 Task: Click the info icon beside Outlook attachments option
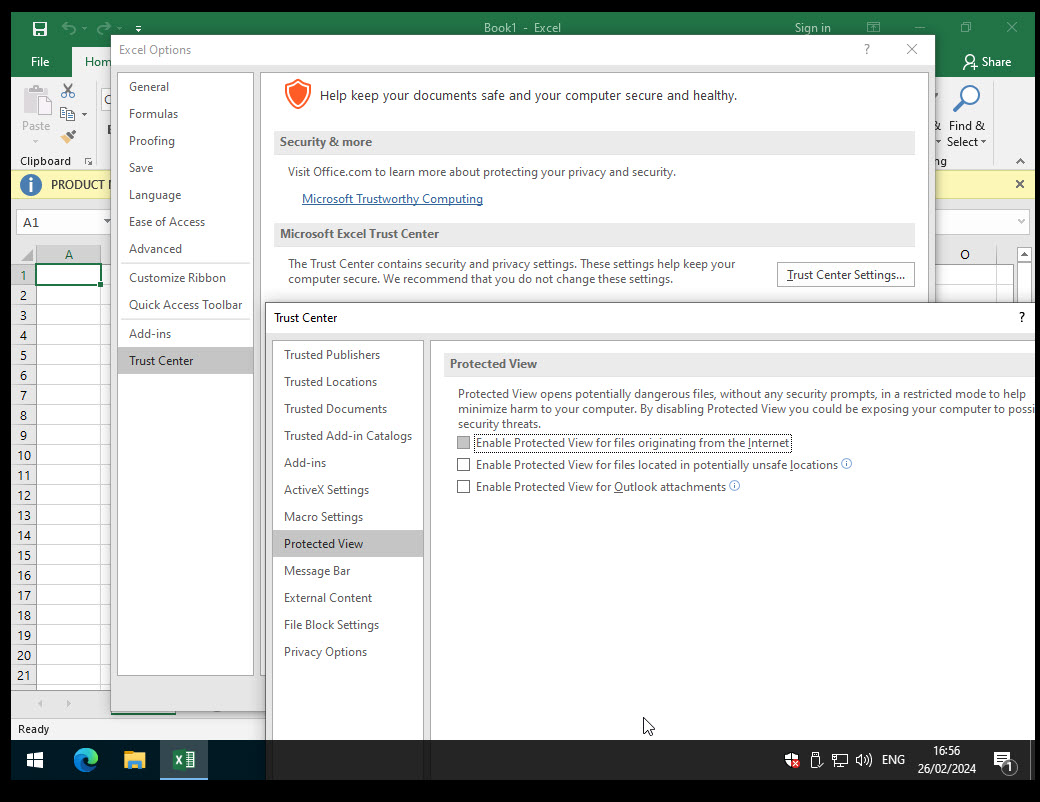736,486
